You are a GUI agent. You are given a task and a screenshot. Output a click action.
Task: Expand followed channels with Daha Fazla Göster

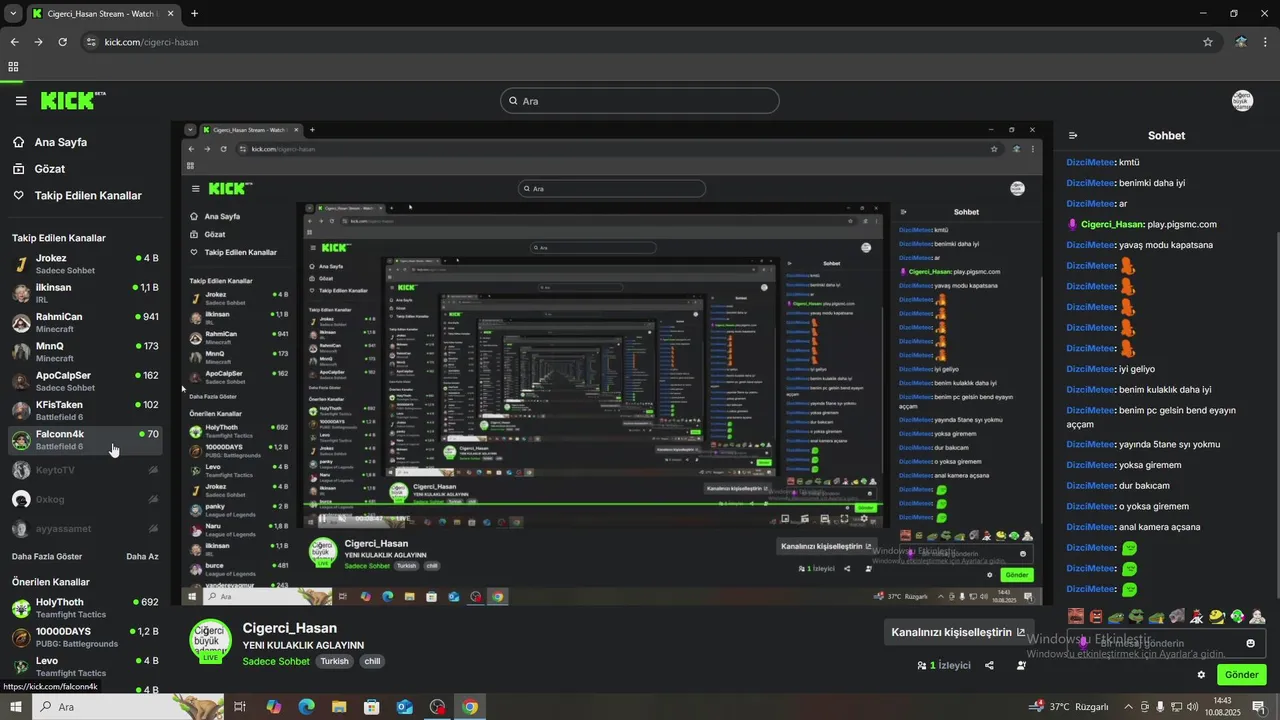[47, 556]
